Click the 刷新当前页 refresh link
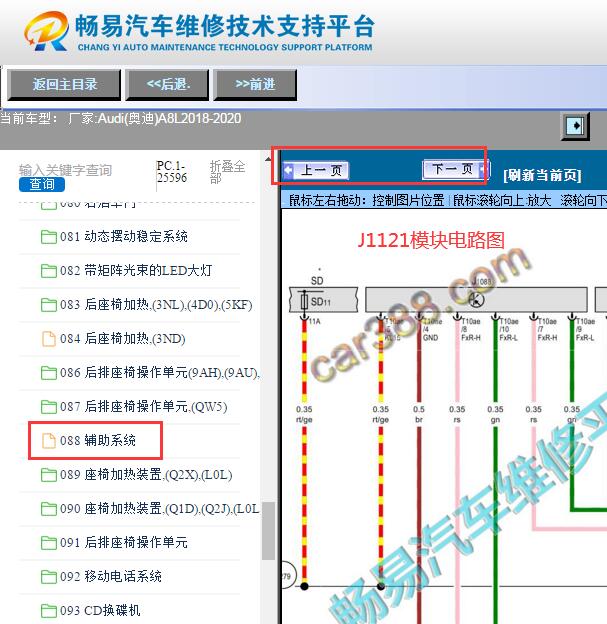The width and height of the screenshot is (607, 624). [542, 175]
